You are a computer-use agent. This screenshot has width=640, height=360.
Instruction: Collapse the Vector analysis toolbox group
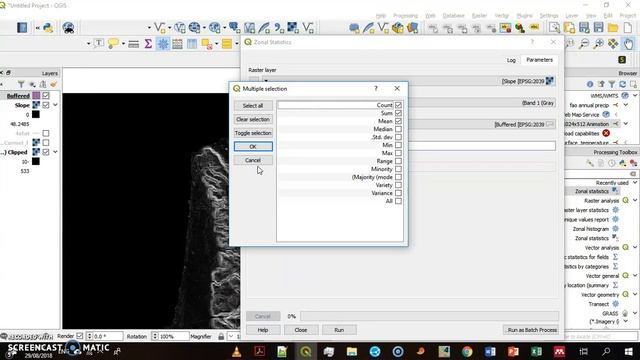point(635,247)
